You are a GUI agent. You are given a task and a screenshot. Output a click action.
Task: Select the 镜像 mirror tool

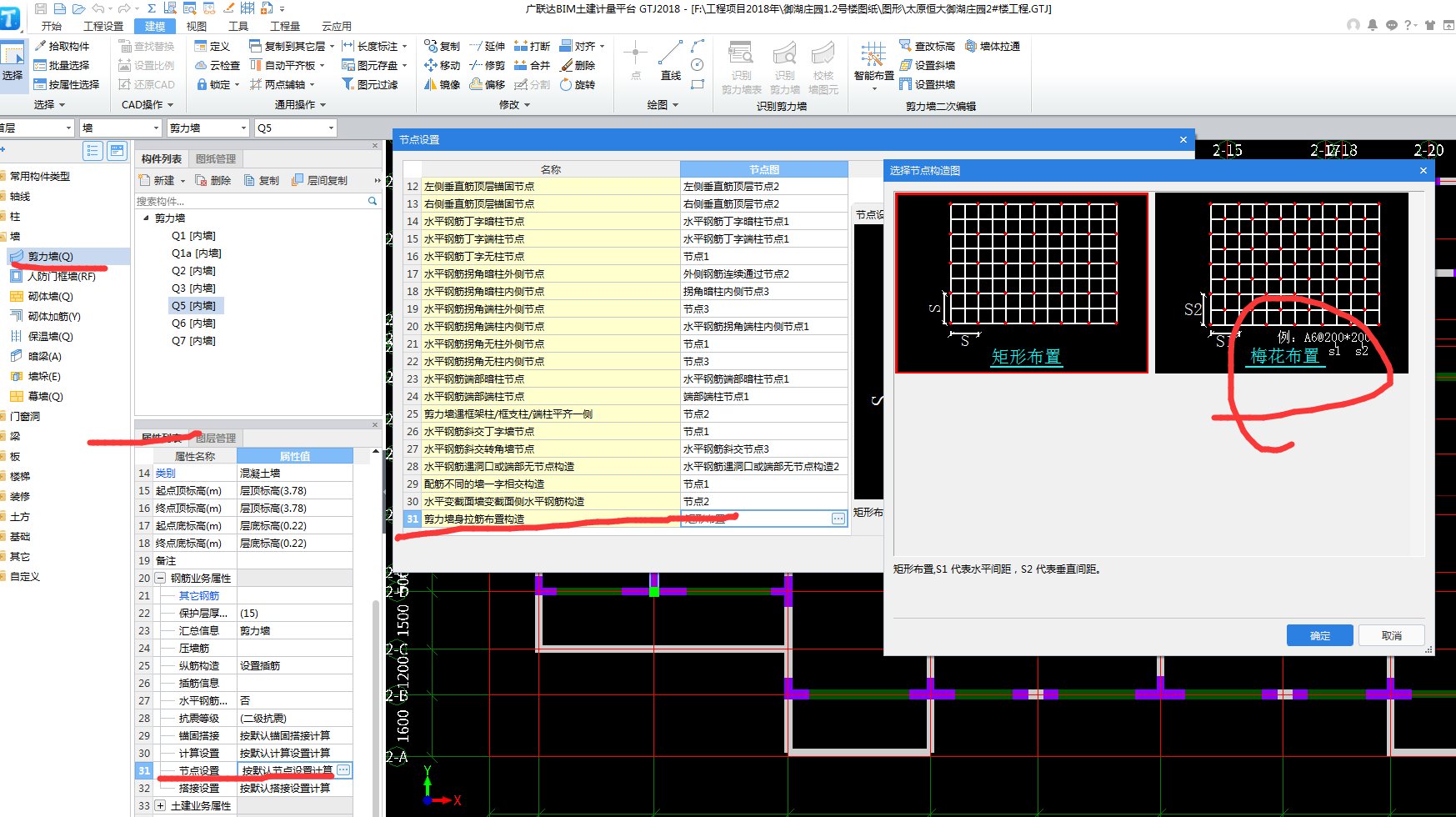click(x=442, y=84)
